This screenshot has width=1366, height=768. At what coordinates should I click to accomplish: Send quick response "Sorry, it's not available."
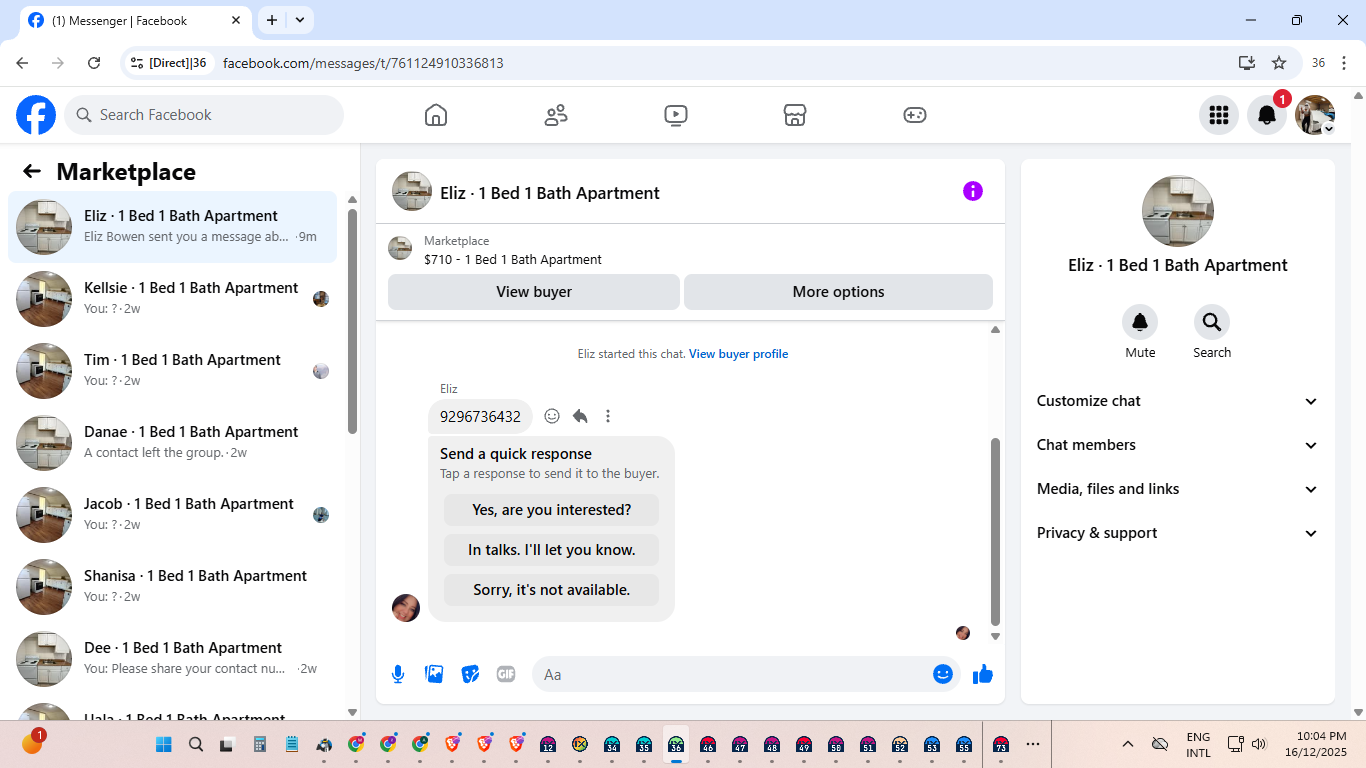(551, 590)
